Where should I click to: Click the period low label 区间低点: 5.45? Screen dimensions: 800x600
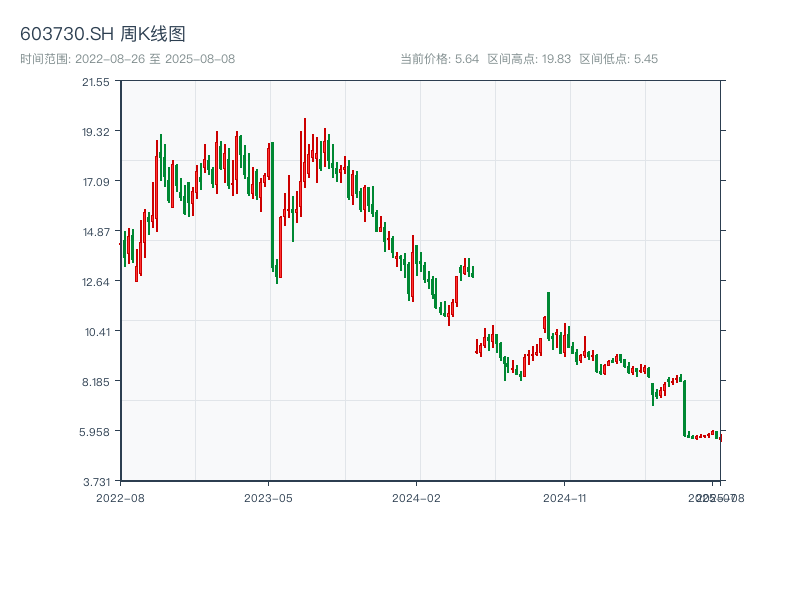(618, 59)
